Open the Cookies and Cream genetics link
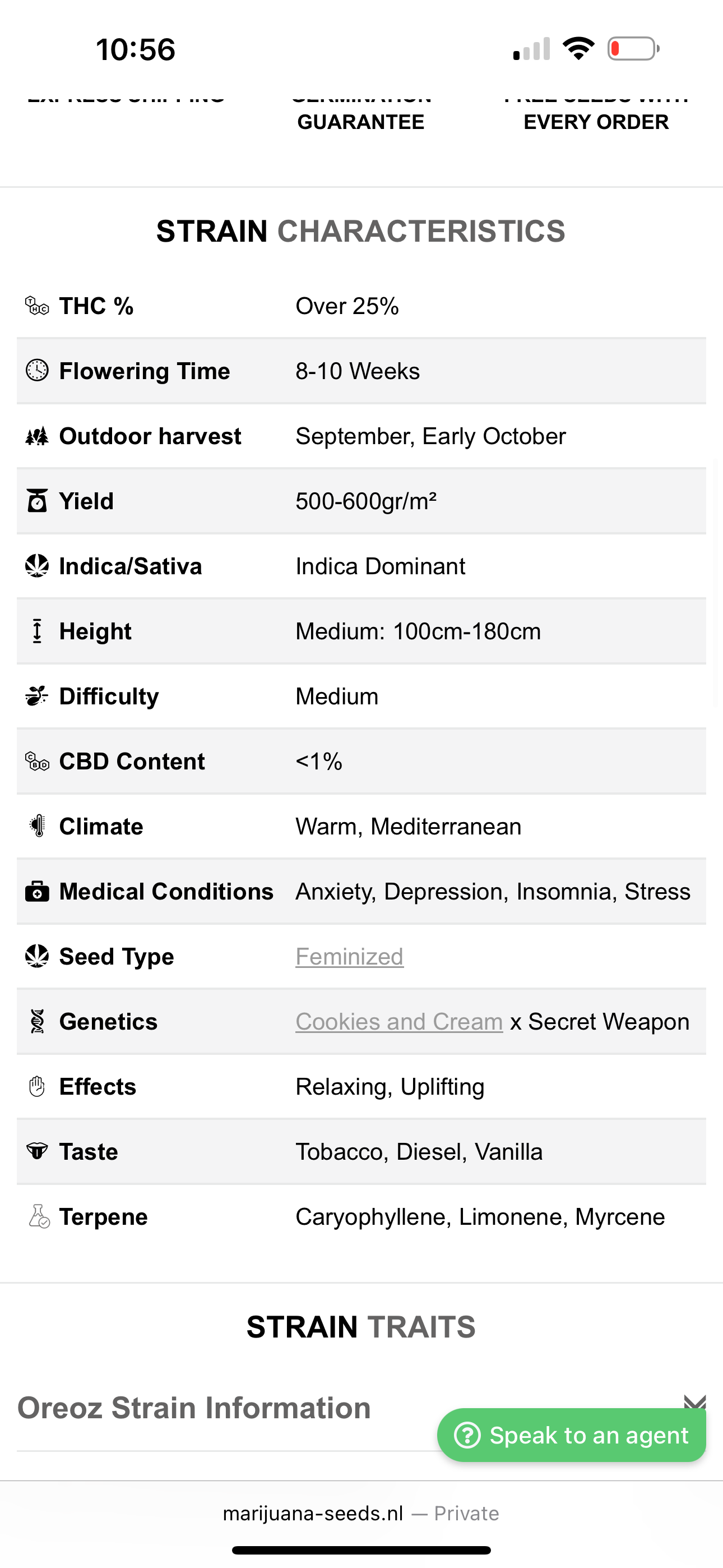723x1568 pixels. pos(398,1021)
